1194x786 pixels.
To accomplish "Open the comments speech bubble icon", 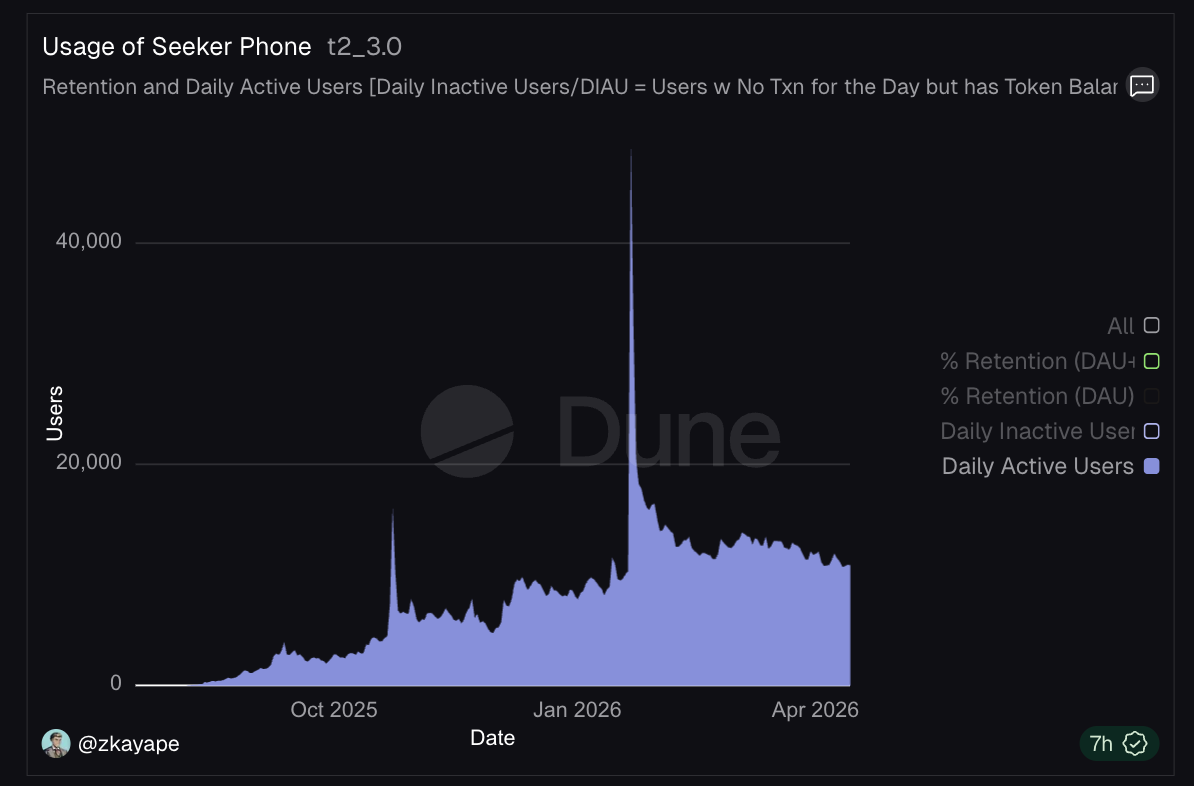I will [1142, 86].
